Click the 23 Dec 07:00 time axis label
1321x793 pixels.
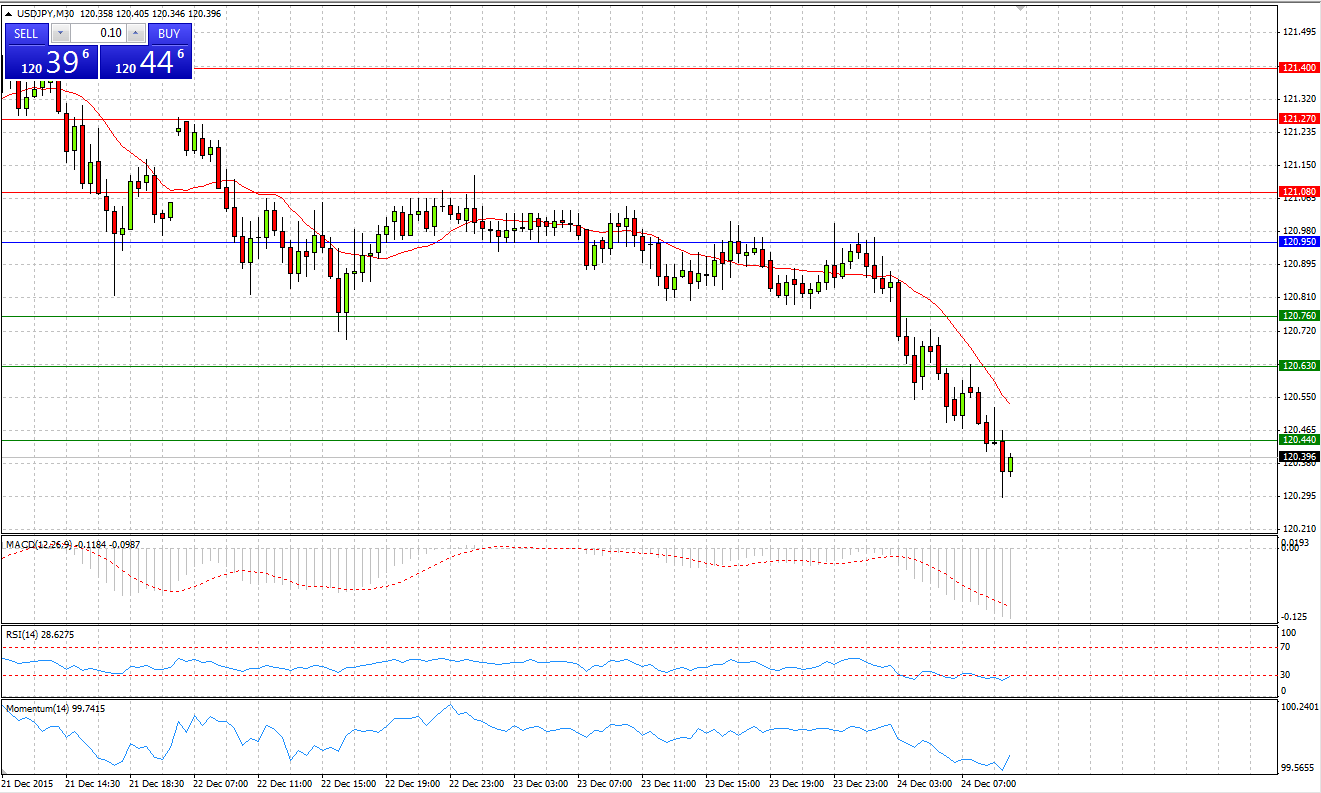[603, 784]
